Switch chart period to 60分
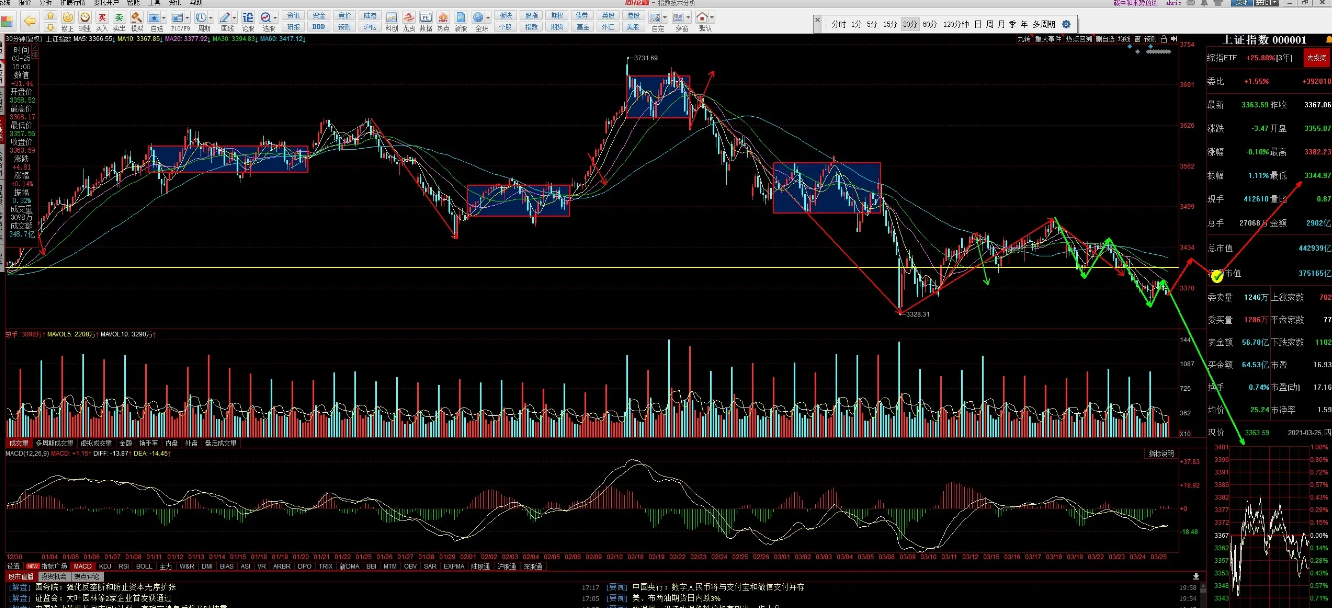Image resolution: width=1332 pixels, height=608 pixels. pos(930,24)
